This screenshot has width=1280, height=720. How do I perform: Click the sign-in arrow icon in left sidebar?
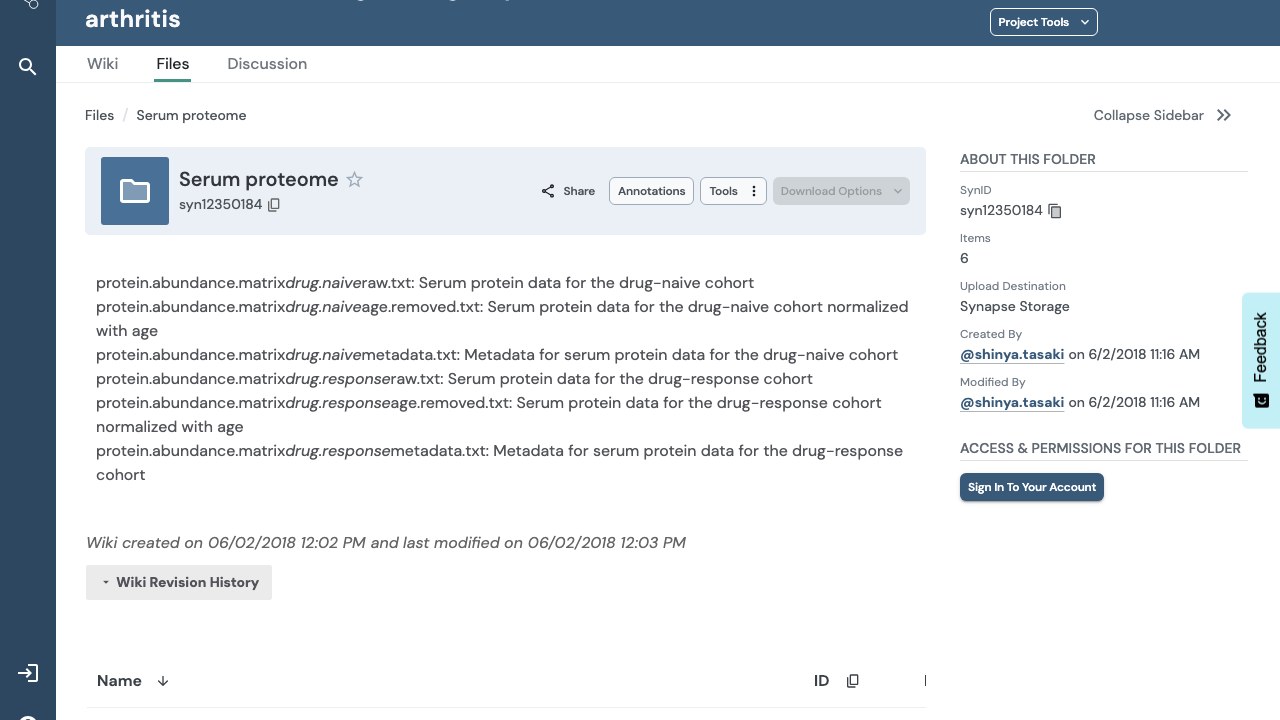click(x=28, y=674)
